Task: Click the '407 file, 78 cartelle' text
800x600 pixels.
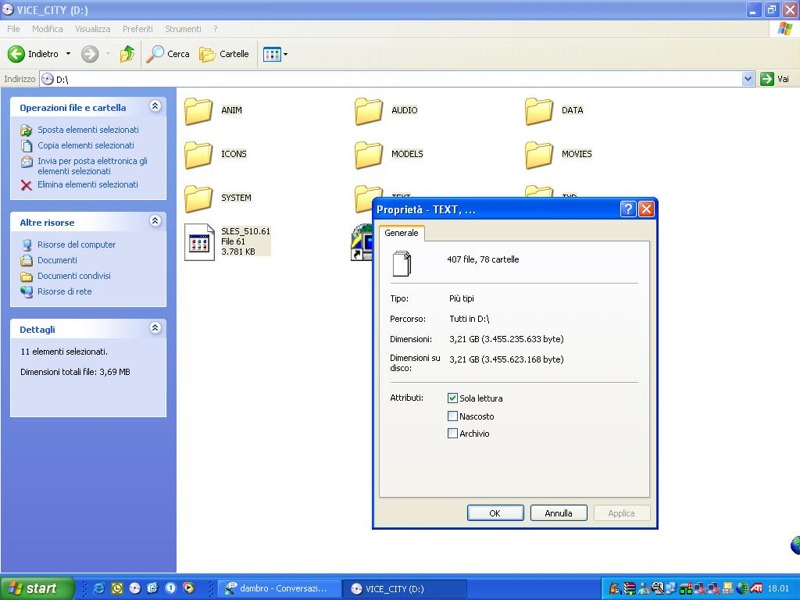Action: [483, 260]
